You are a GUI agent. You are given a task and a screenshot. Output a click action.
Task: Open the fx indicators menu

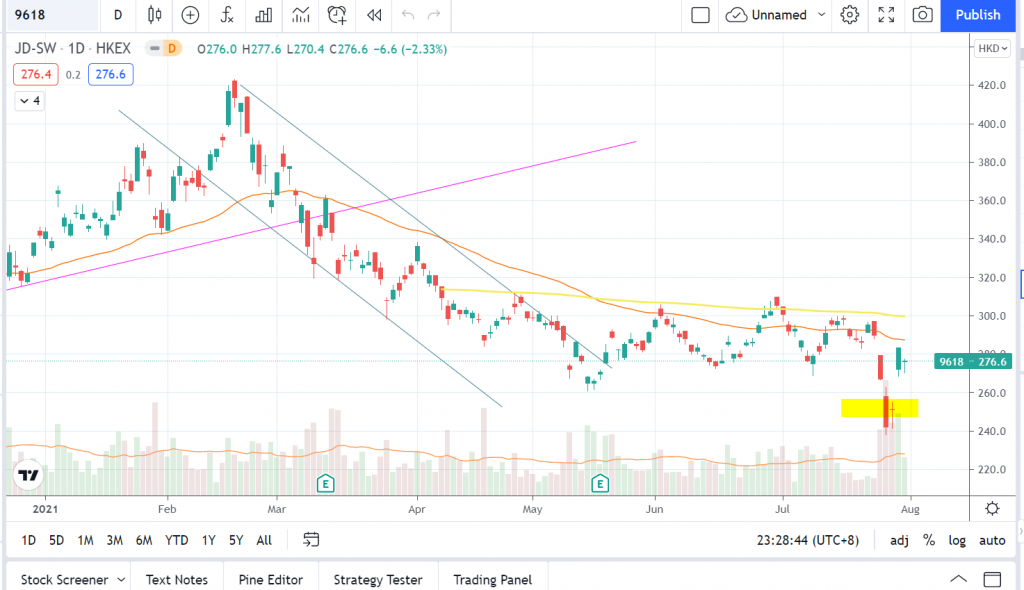tap(228, 15)
